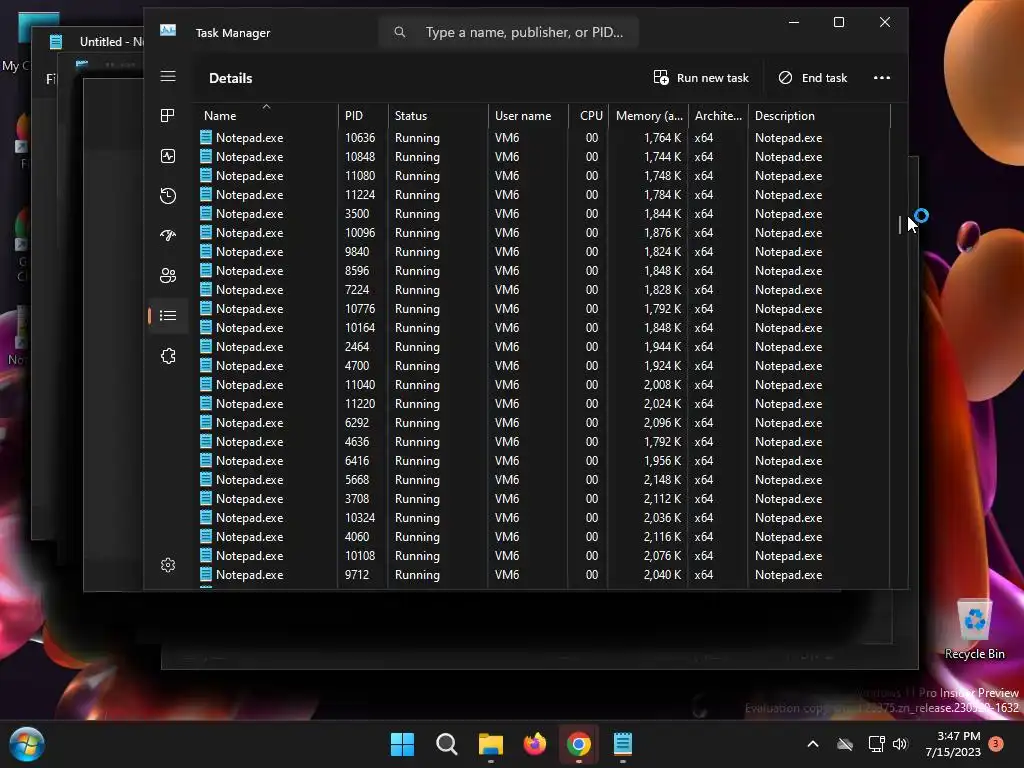This screenshot has width=1024, height=768.
Task: Open the notification count badge
Action: (x=996, y=744)
